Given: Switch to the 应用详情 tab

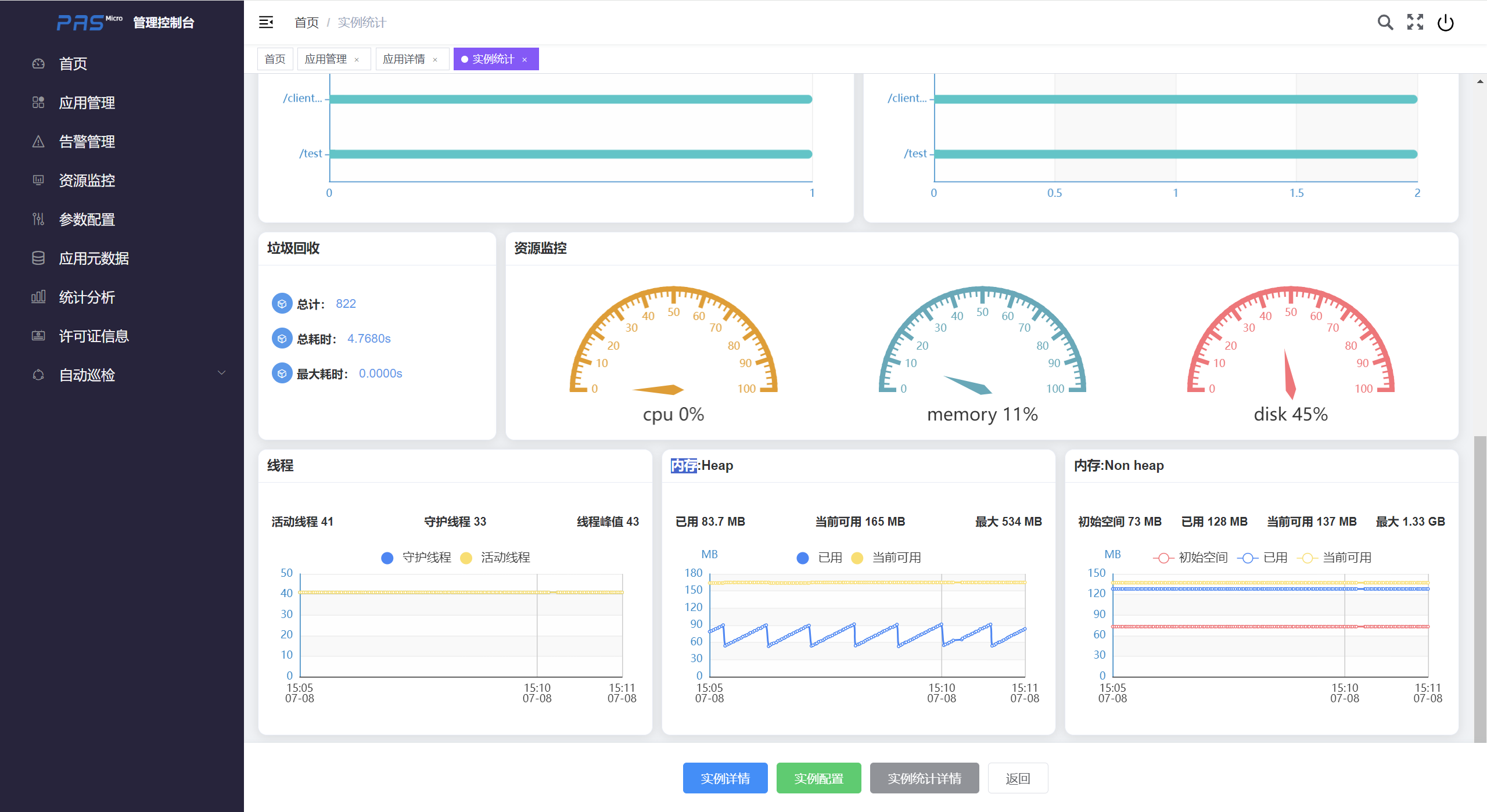Looking at the screenshot, I should (x=404, y=59).
